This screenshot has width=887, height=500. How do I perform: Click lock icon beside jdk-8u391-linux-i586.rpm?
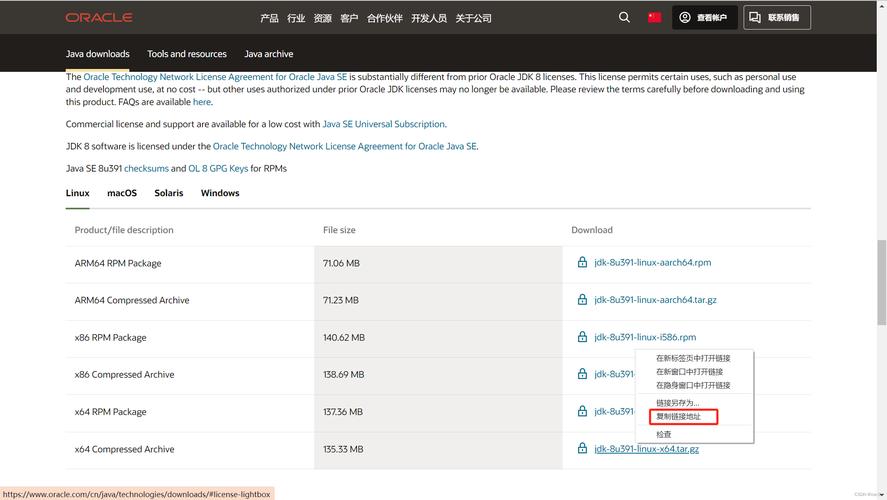tap(582, 337)
